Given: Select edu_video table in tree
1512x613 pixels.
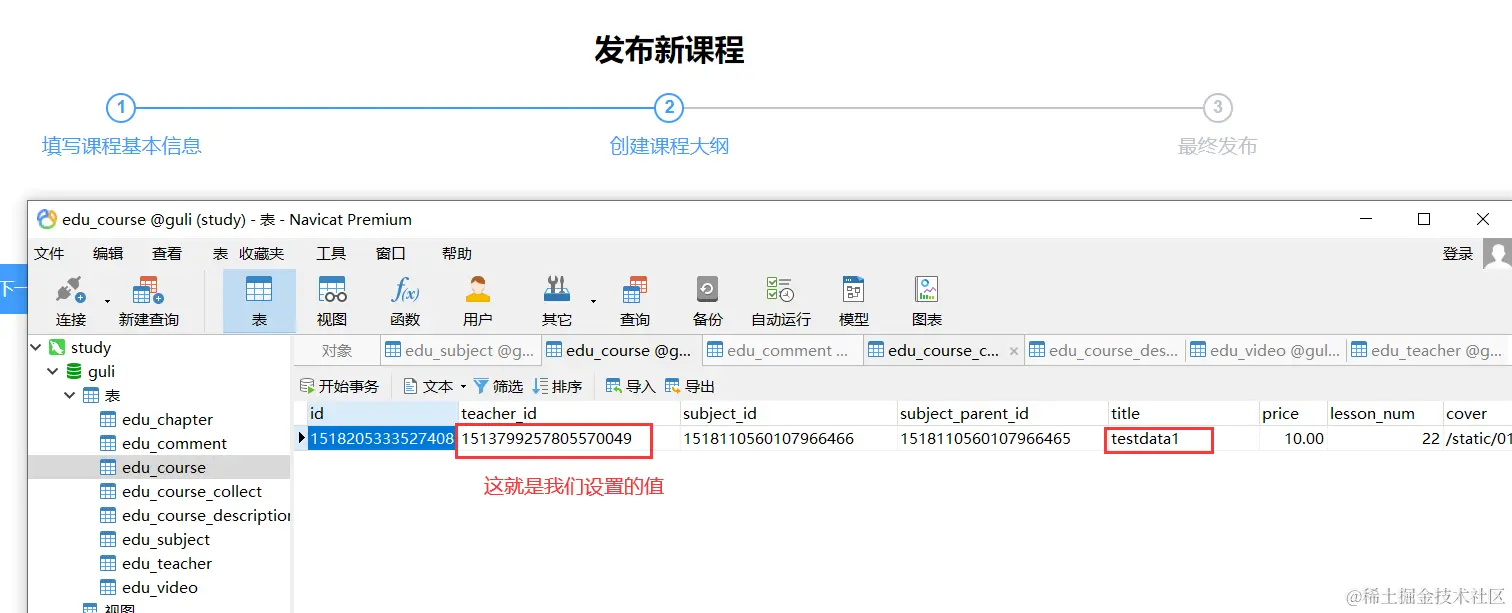Looking at the screenshot, I should point(149,587).
